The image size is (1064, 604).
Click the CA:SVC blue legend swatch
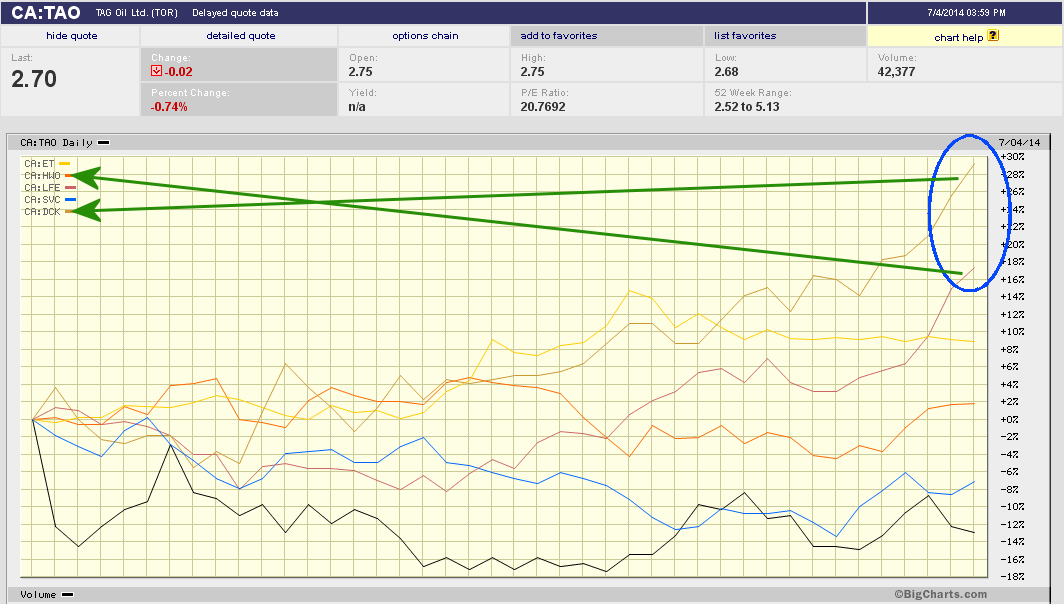71,200
